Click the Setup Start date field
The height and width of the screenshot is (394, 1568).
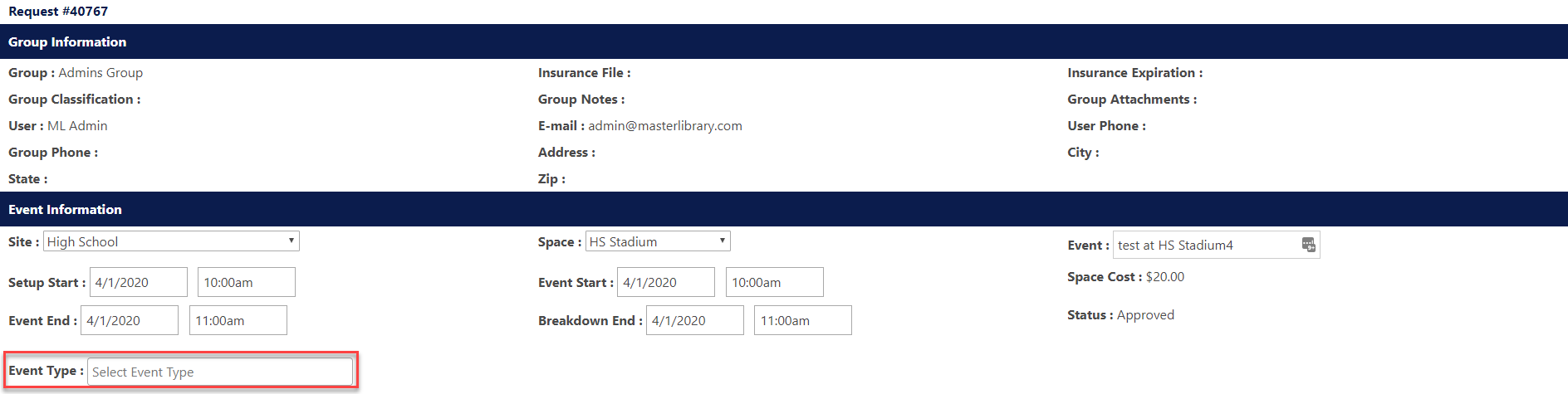(x=139, y=282)
